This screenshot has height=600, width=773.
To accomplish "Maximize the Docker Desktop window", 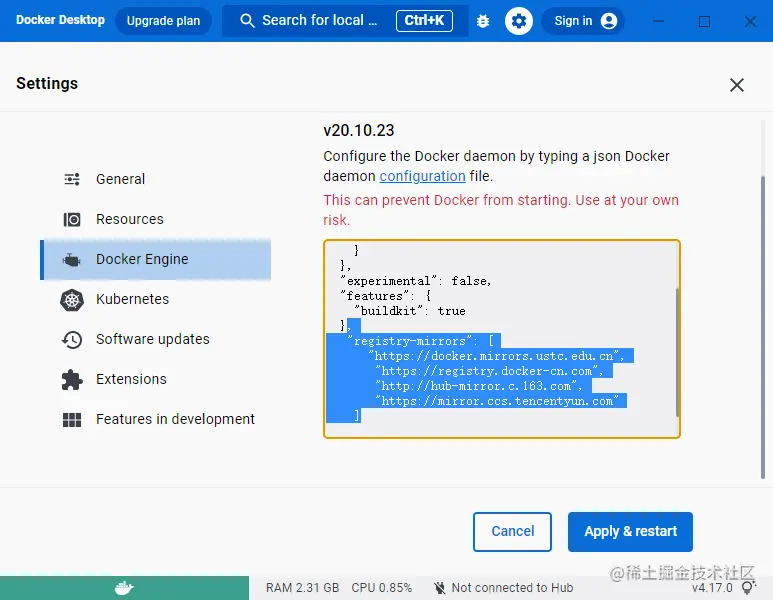I will pos(704,21).
